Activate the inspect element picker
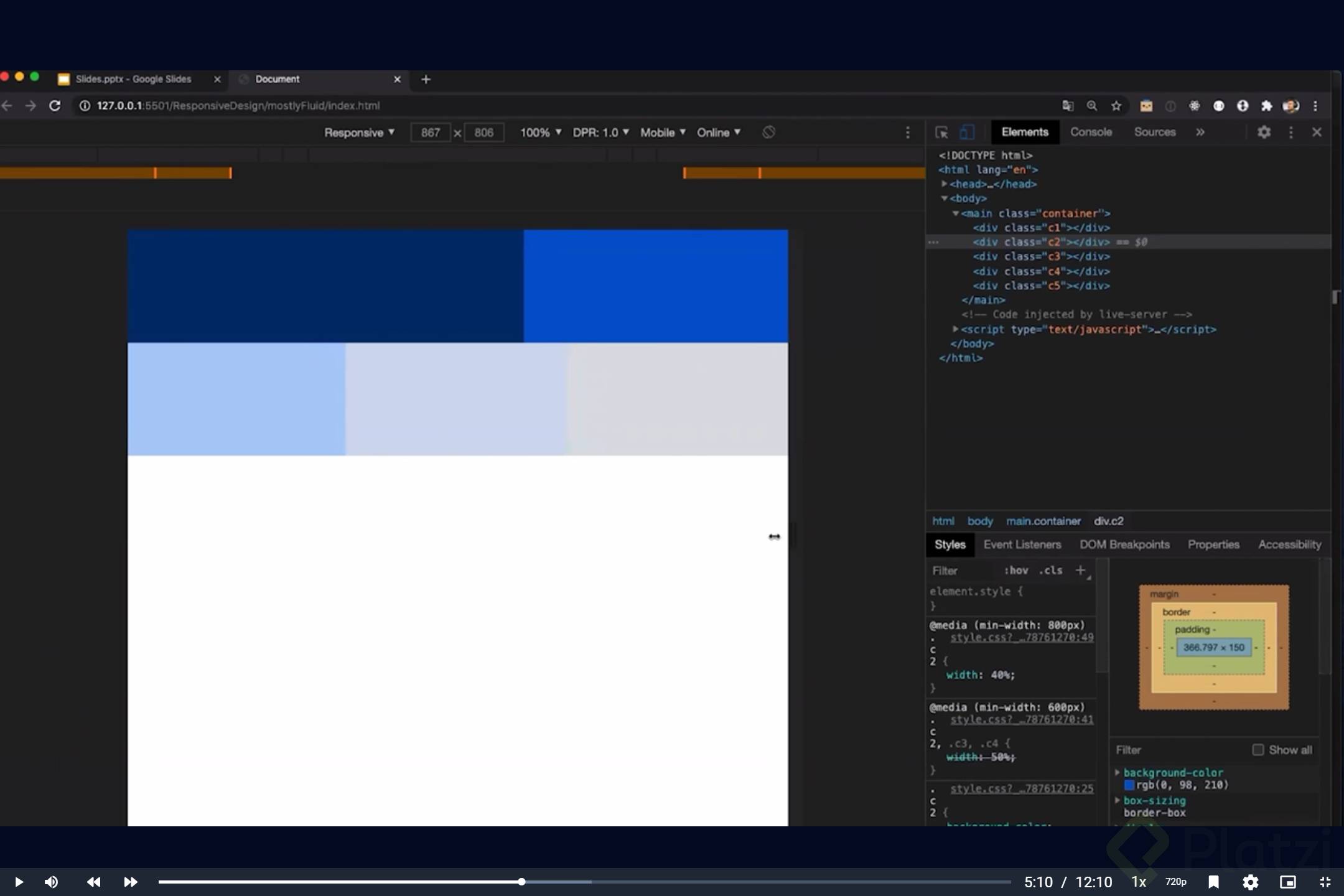1344x896 pixels. 941,133
